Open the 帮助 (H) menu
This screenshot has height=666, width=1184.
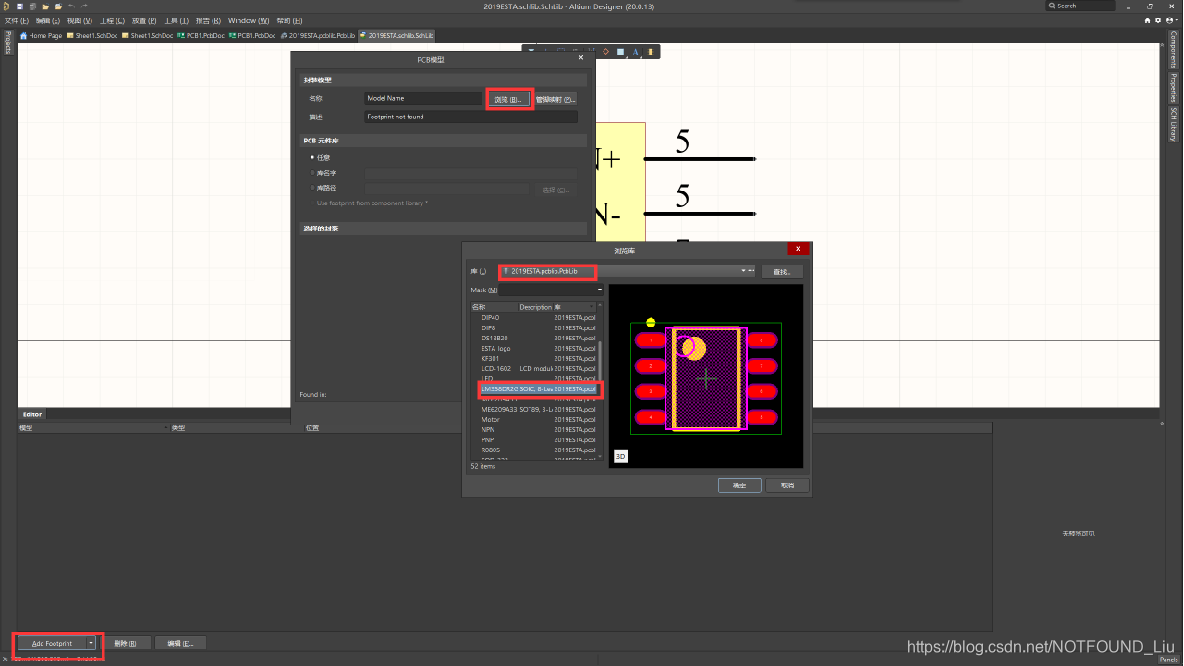click(x=289, y=20)
